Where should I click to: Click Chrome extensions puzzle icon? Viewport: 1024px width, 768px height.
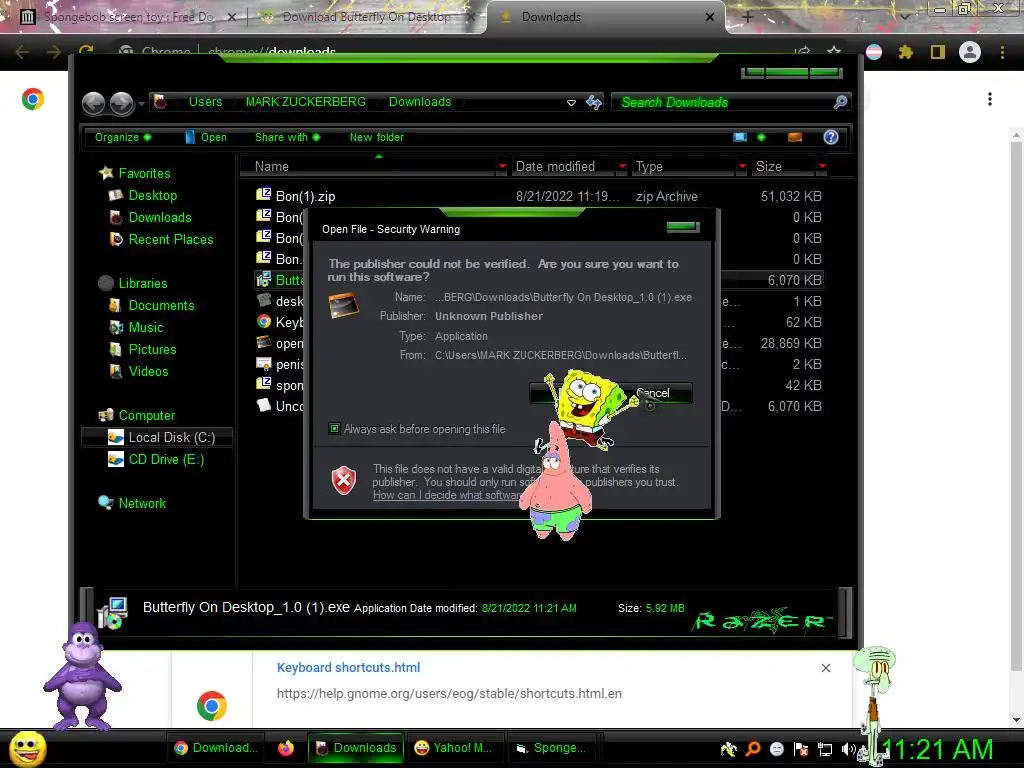coord(906,52)
